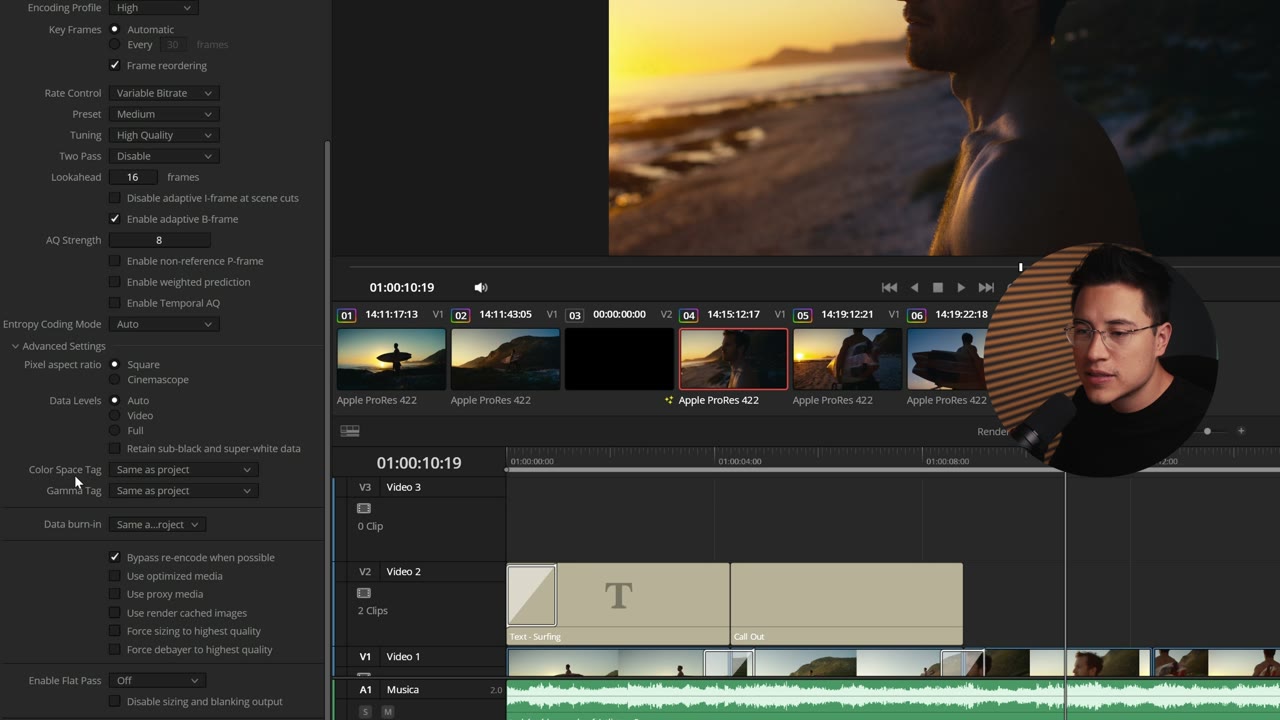Screen dimensions: 1280x720
Task: Open the Encoding Profile dropdown
Action: [x=153, y=8]
